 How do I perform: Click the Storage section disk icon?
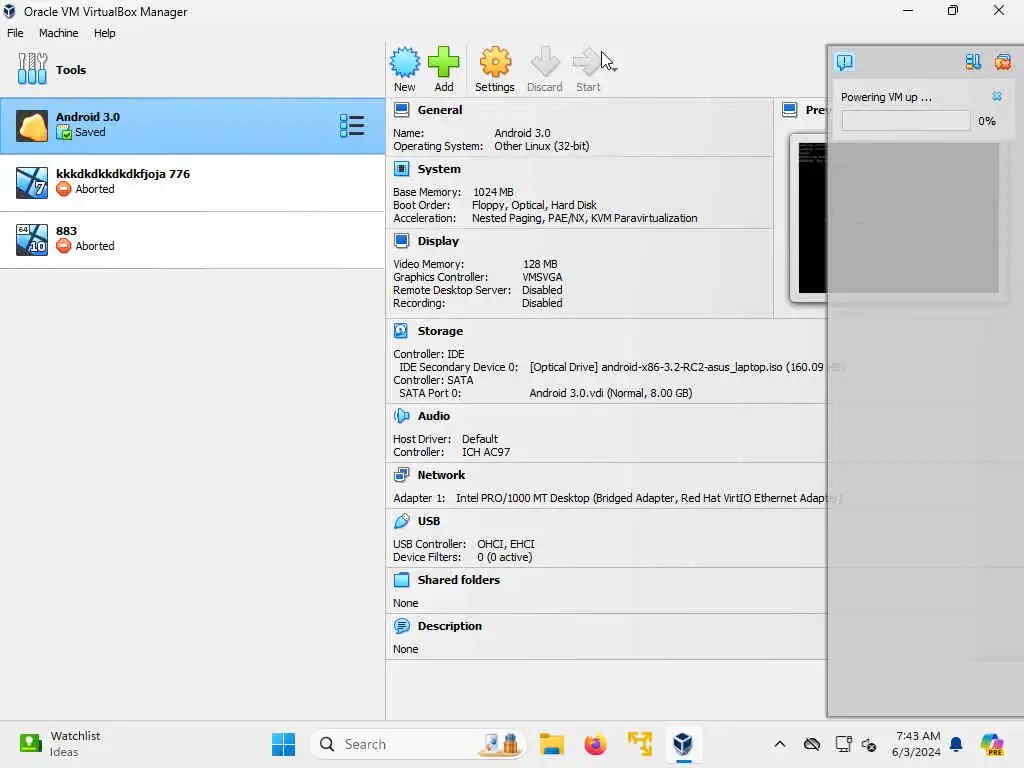point(401,331)
